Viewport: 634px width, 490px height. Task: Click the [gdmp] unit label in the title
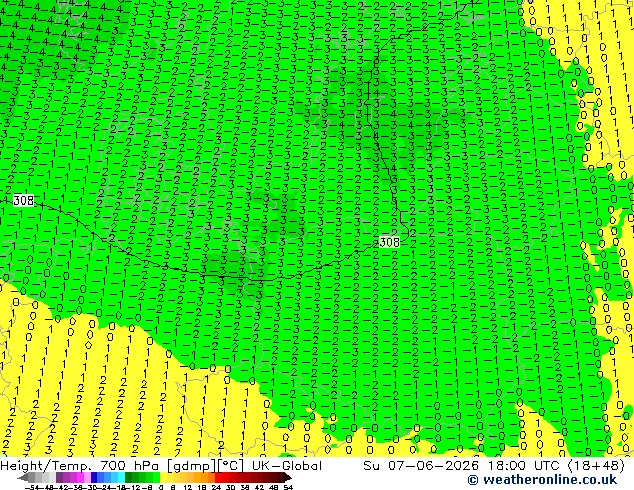[192, 466]
